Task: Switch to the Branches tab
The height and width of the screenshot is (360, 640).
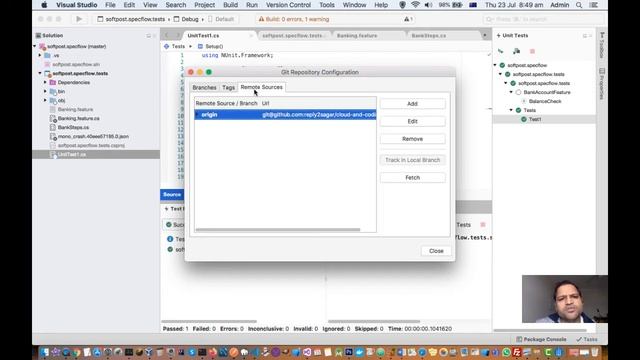Action: pos(204,87)
